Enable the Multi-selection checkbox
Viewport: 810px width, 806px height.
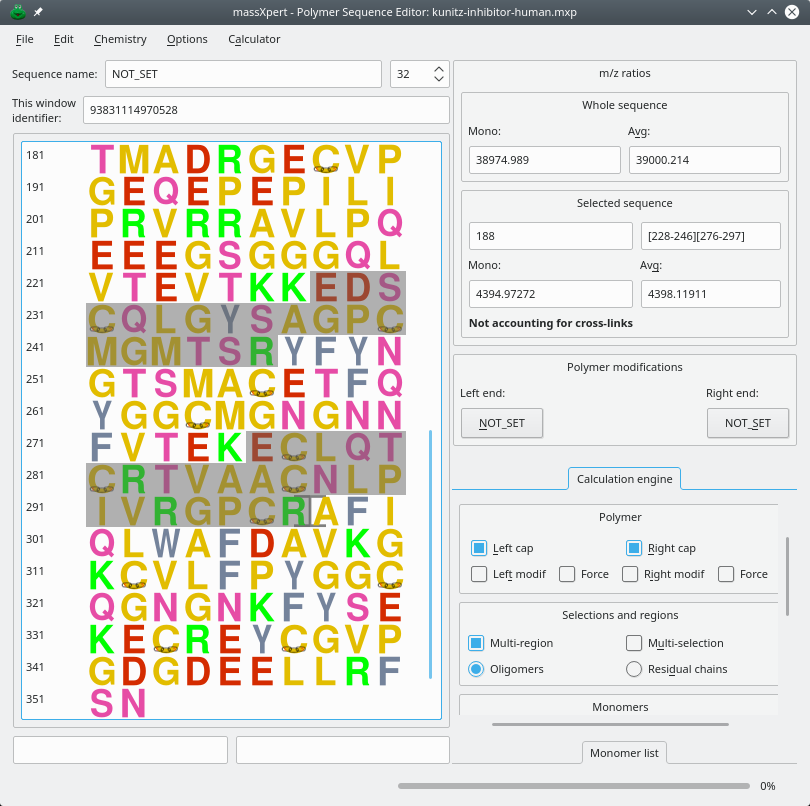pyautogui.click(x=634, y=643)
